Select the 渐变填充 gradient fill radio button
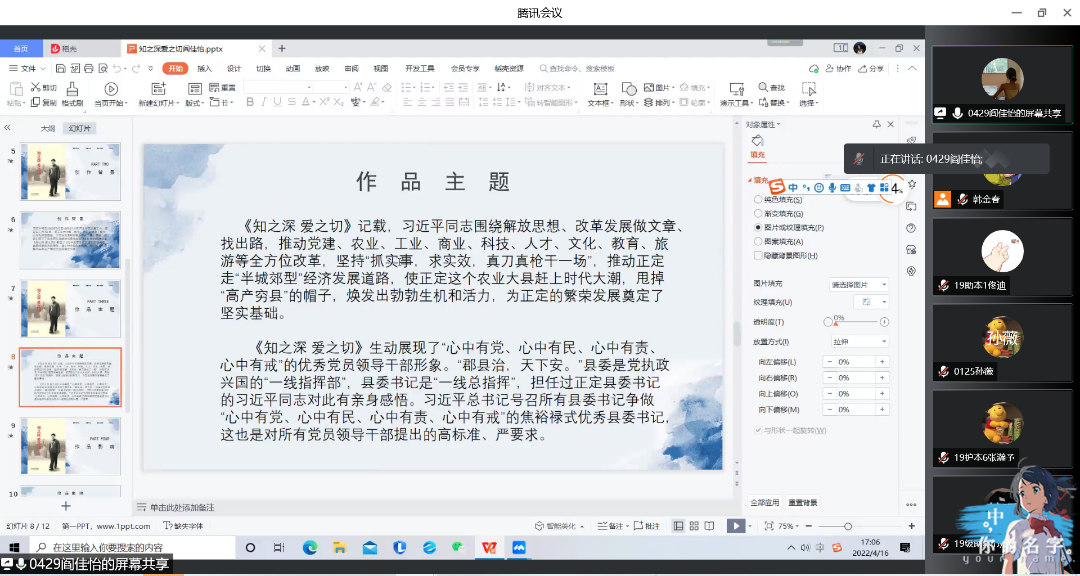 click(757, 213)
